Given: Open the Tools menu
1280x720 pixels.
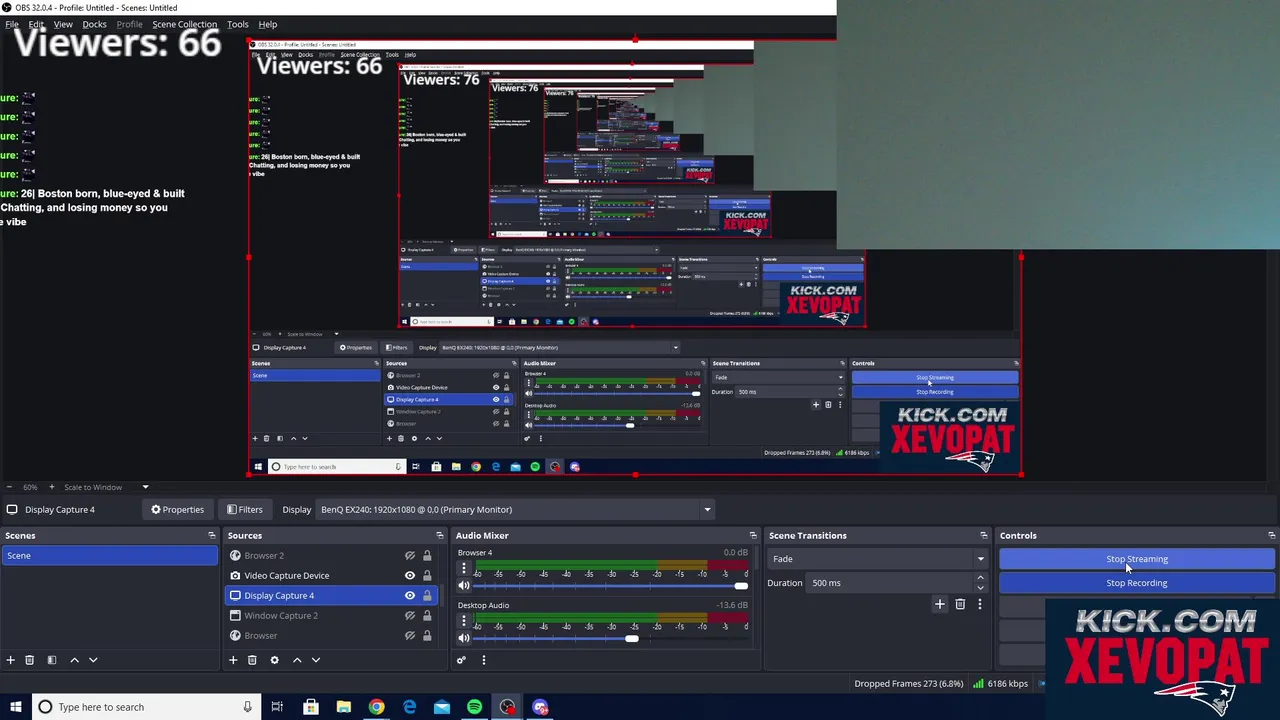Looking at the screenshot, I should (238, 24).
